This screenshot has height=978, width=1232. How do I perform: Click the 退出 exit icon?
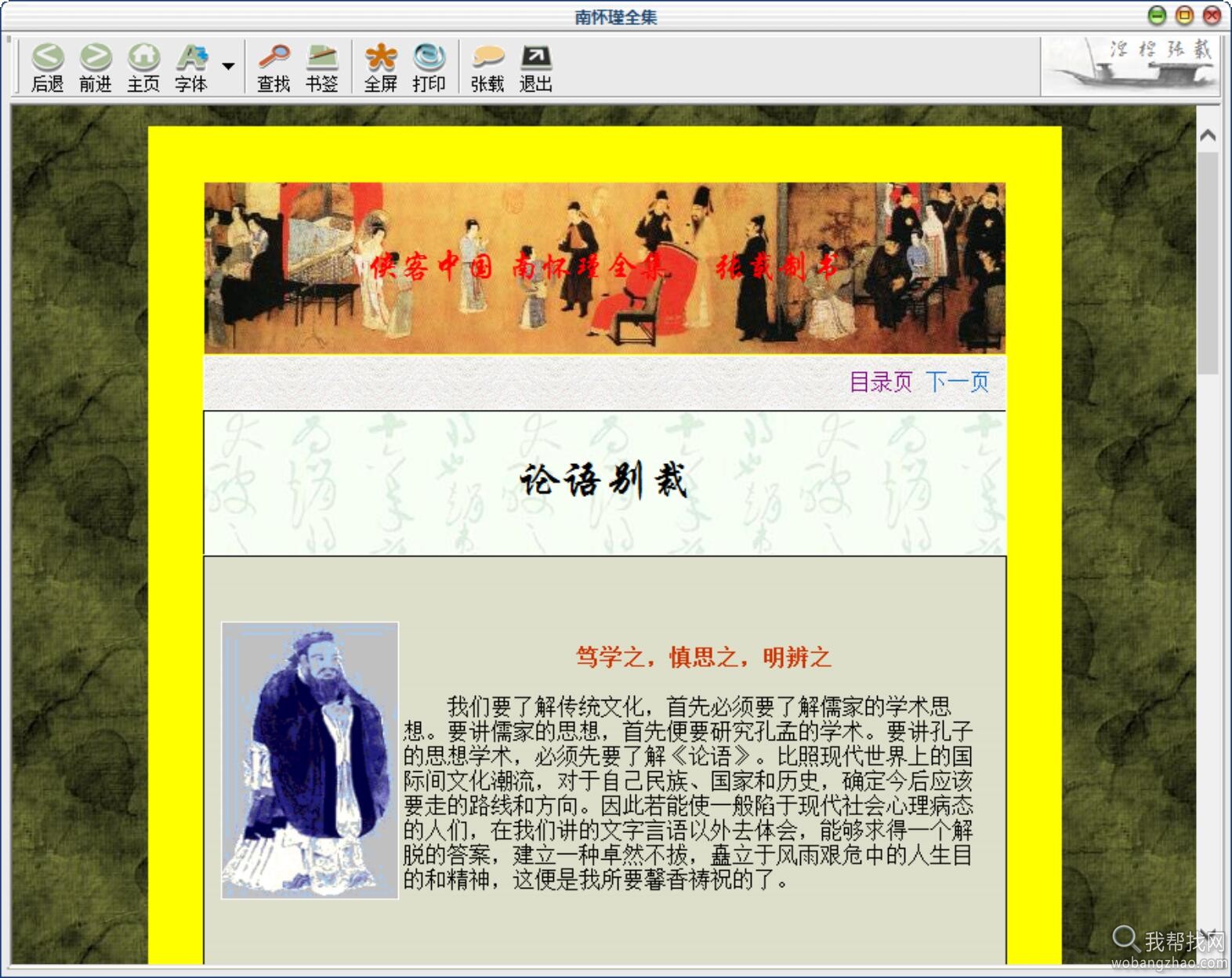(x=536, y=68)
